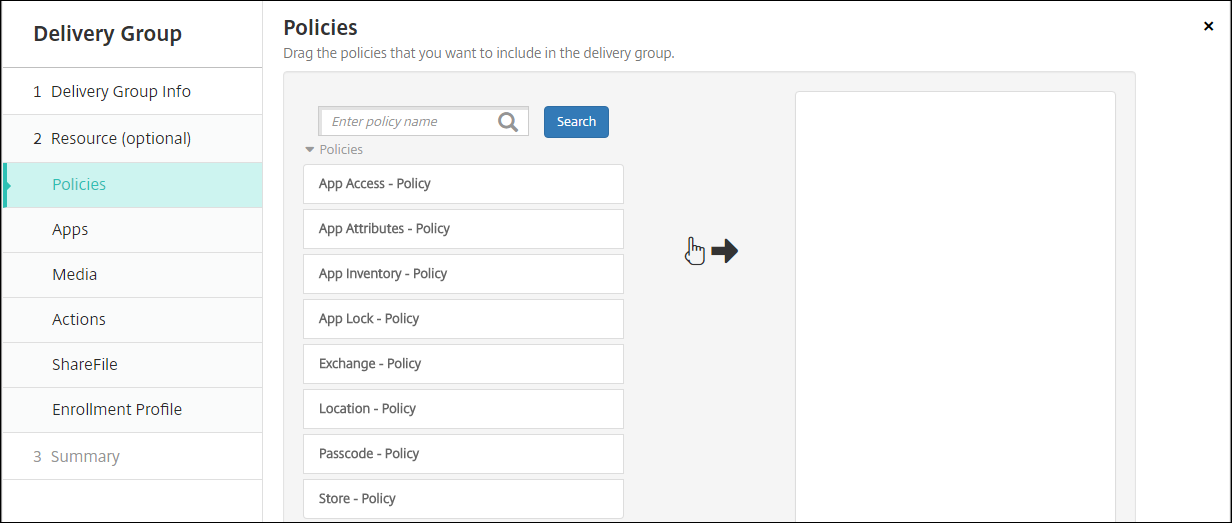Choose the App Lock policy item
Image resolution: width=1232 pixels, height=523 pixels.
point(463,319)
